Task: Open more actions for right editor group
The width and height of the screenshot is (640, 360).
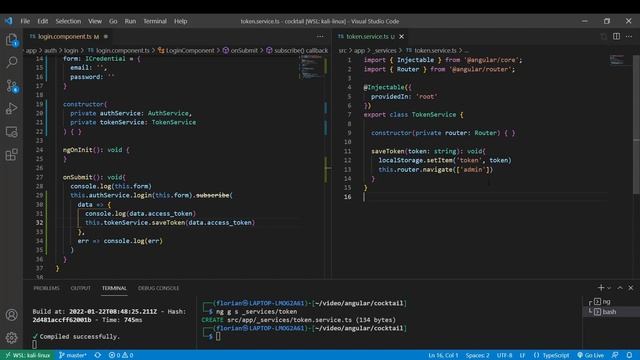Action: (629, 36)
